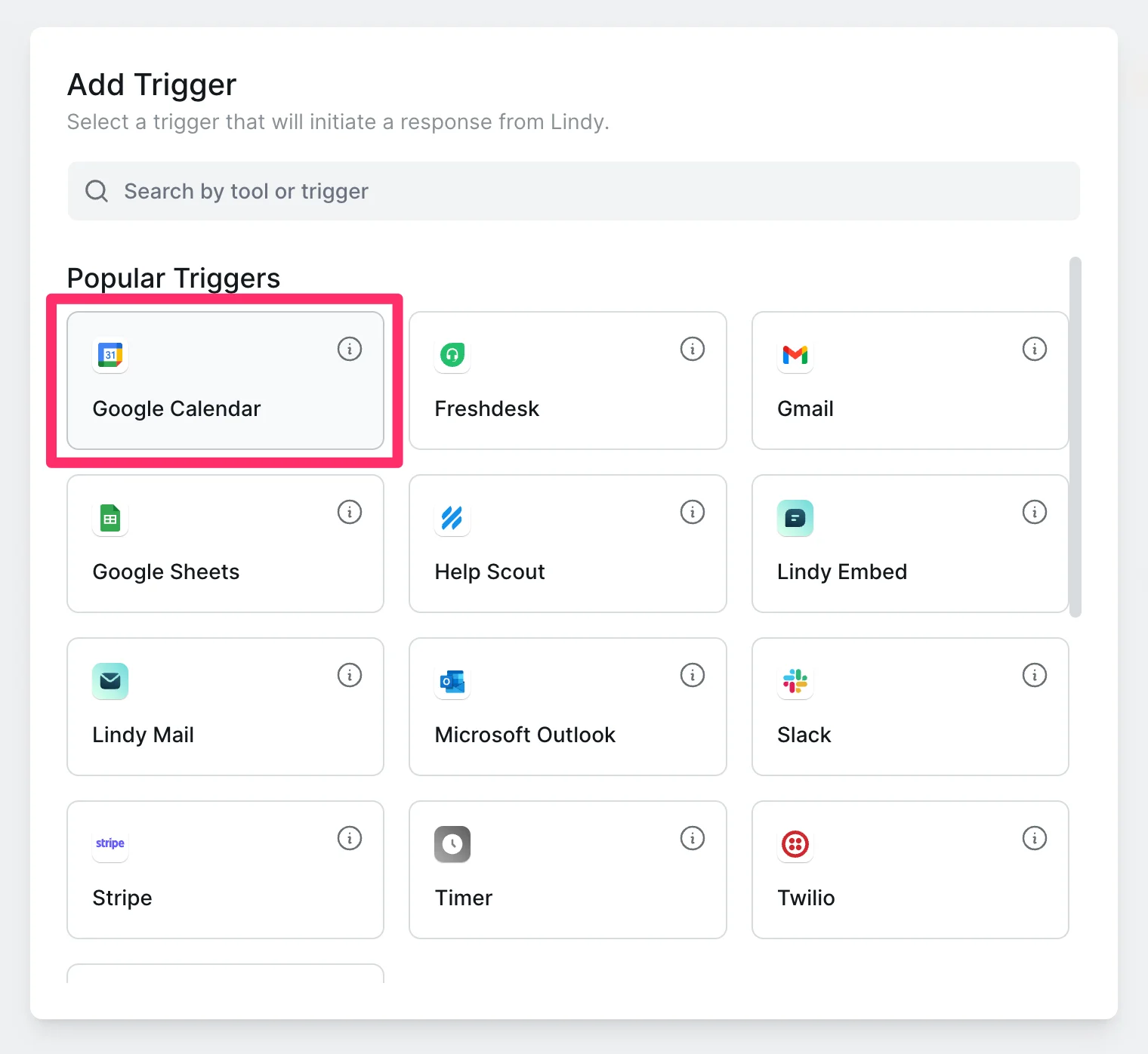Click the 'Select a trigger' subtitle text
1148x1054 pixels.
(x=338, y=122)
